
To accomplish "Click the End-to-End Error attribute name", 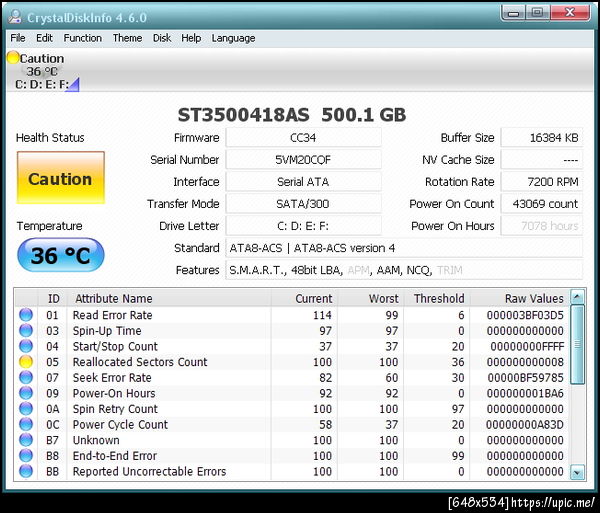I will point(115,456).
